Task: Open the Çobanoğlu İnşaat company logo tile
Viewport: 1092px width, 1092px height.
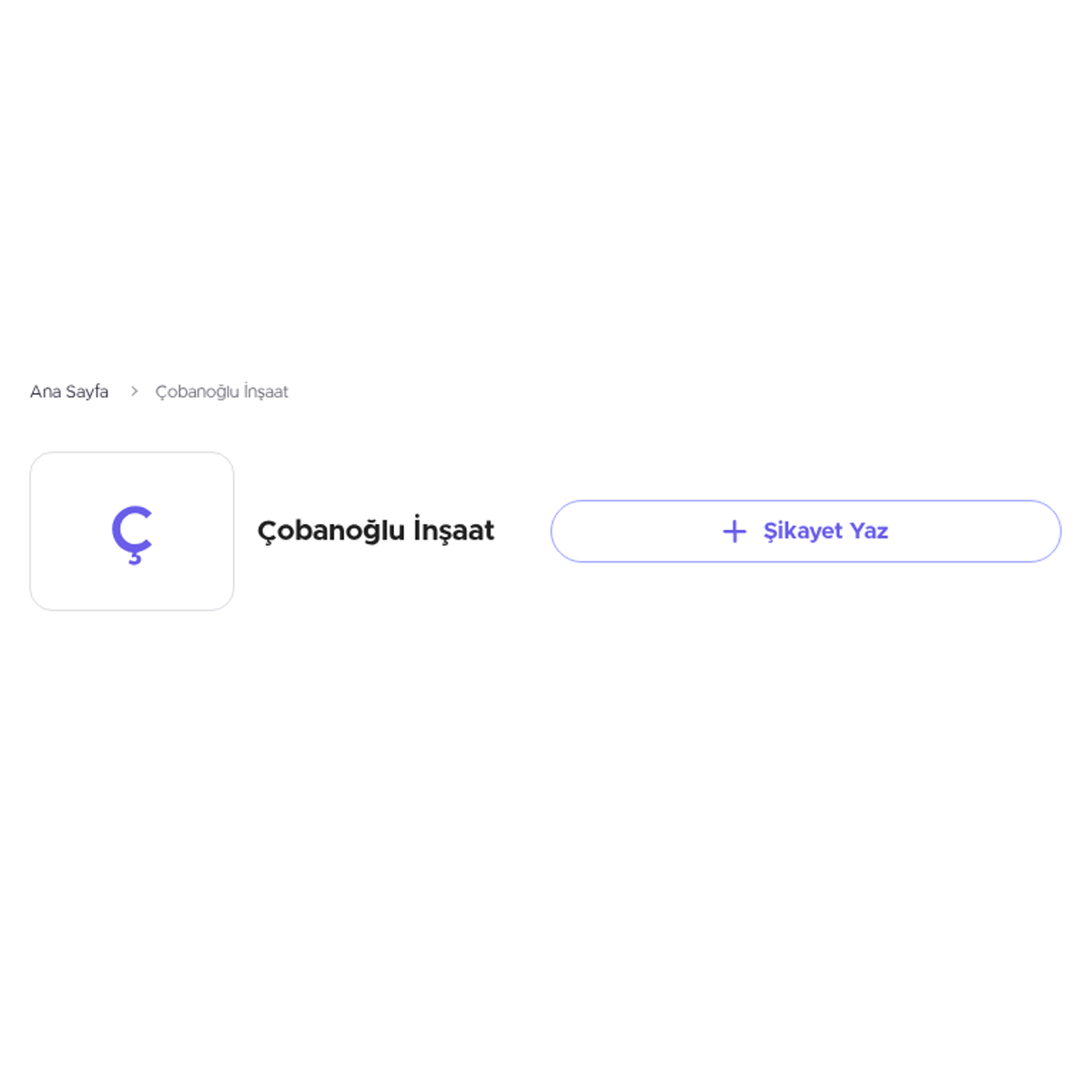Action: [132, 531]
